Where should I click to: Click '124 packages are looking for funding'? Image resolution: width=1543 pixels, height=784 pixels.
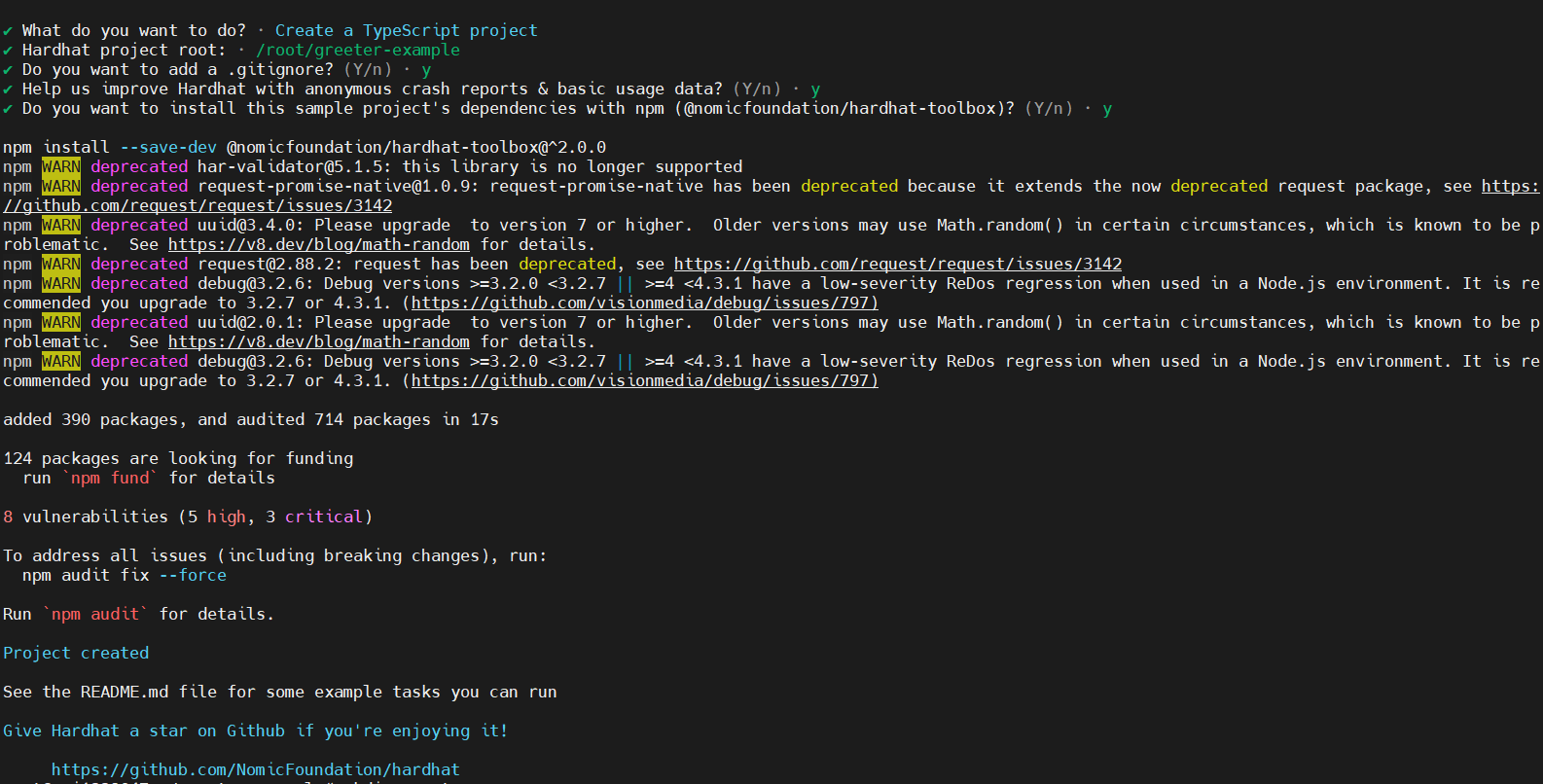click(x=178, y=458)
